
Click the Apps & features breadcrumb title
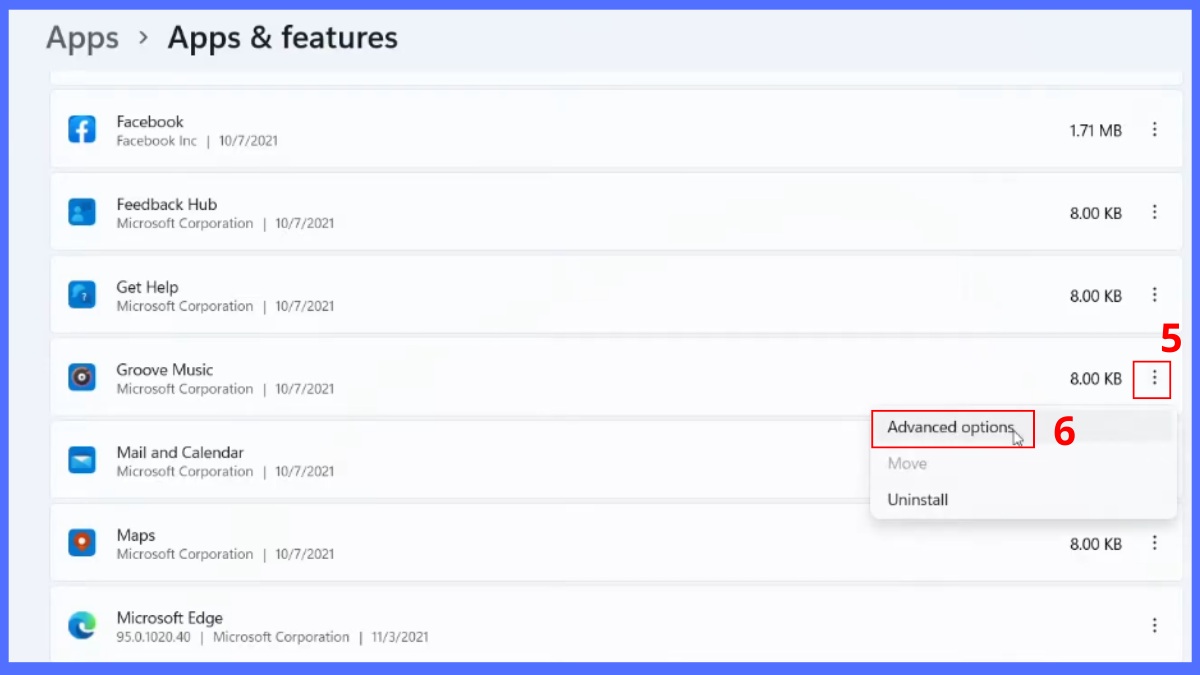[282, 38]
